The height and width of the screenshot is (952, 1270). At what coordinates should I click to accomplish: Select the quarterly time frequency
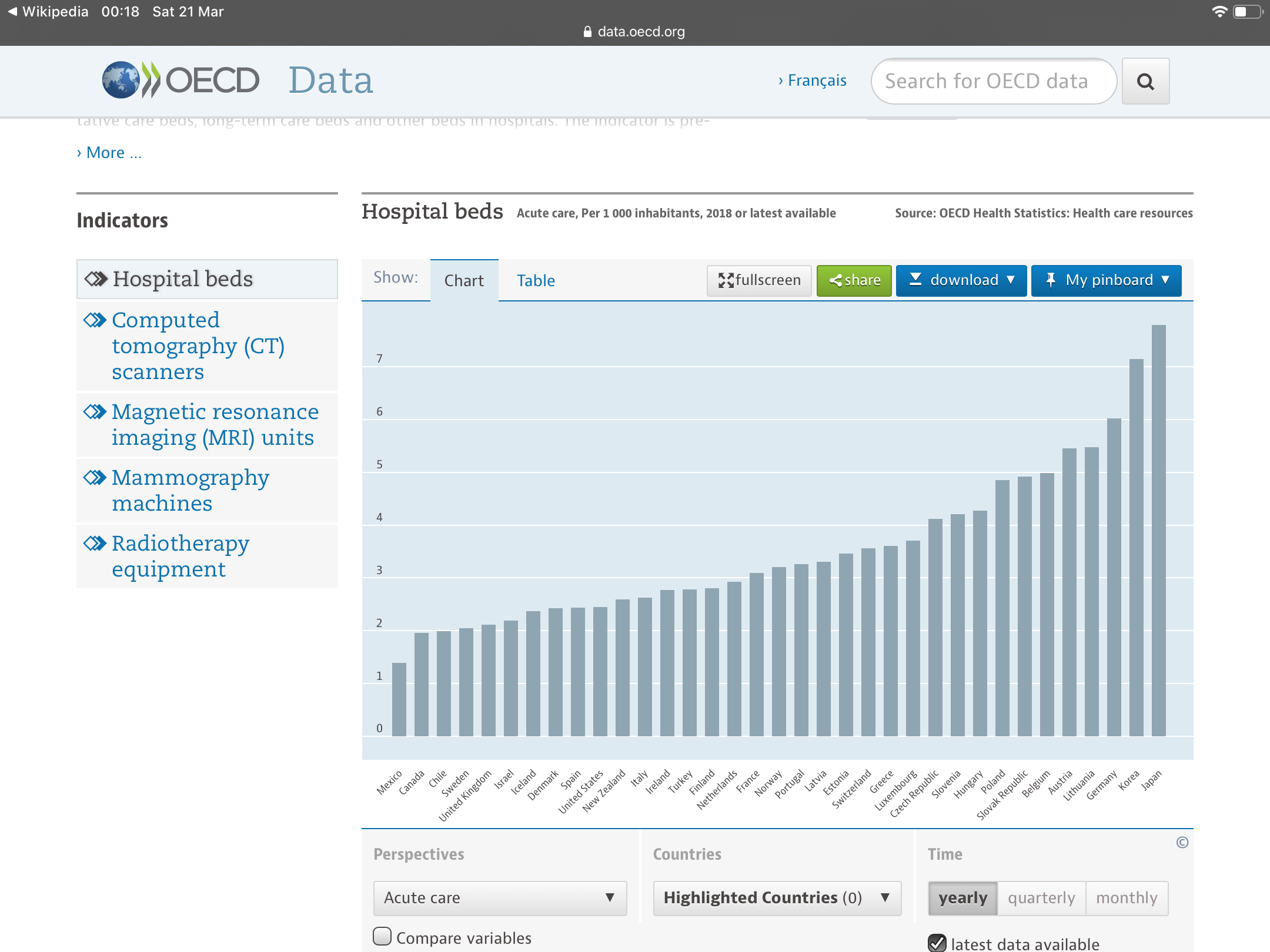1041,898
